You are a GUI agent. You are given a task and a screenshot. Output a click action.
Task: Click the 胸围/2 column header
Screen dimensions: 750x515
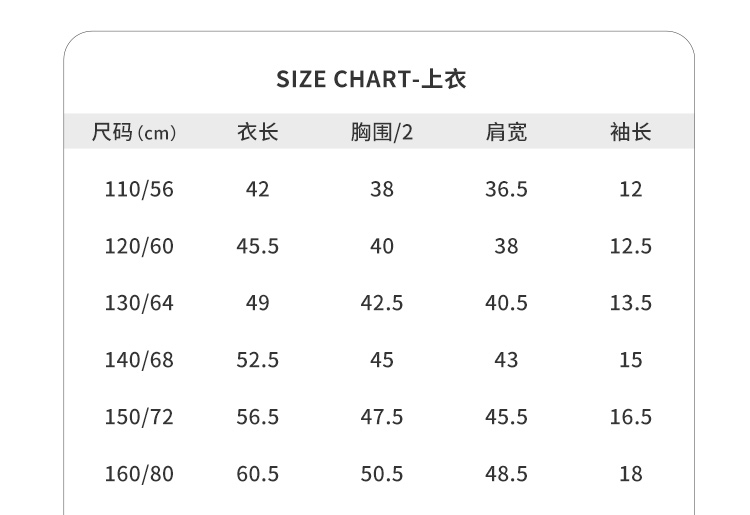pyautogui.click(x=381, y=132)
